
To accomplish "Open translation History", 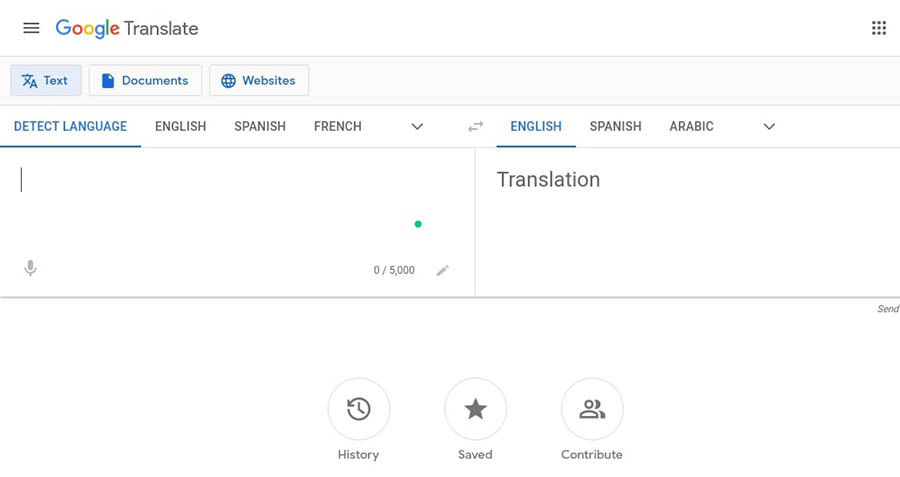I will point(358,409).
